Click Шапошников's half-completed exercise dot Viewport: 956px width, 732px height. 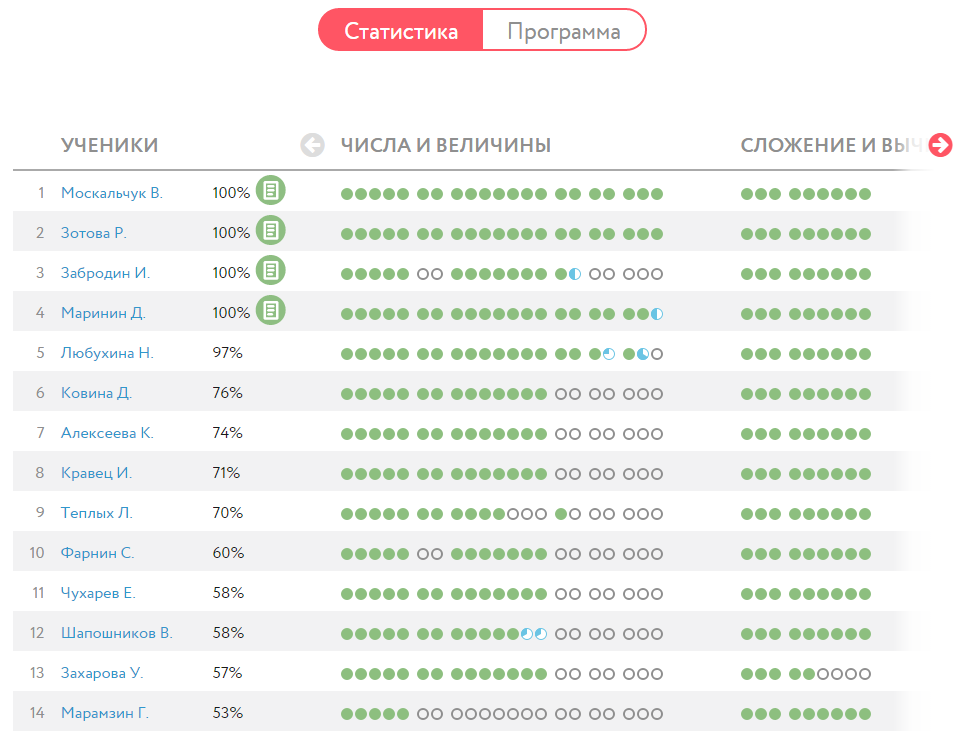pyautogui.click(x=527, y=632)
